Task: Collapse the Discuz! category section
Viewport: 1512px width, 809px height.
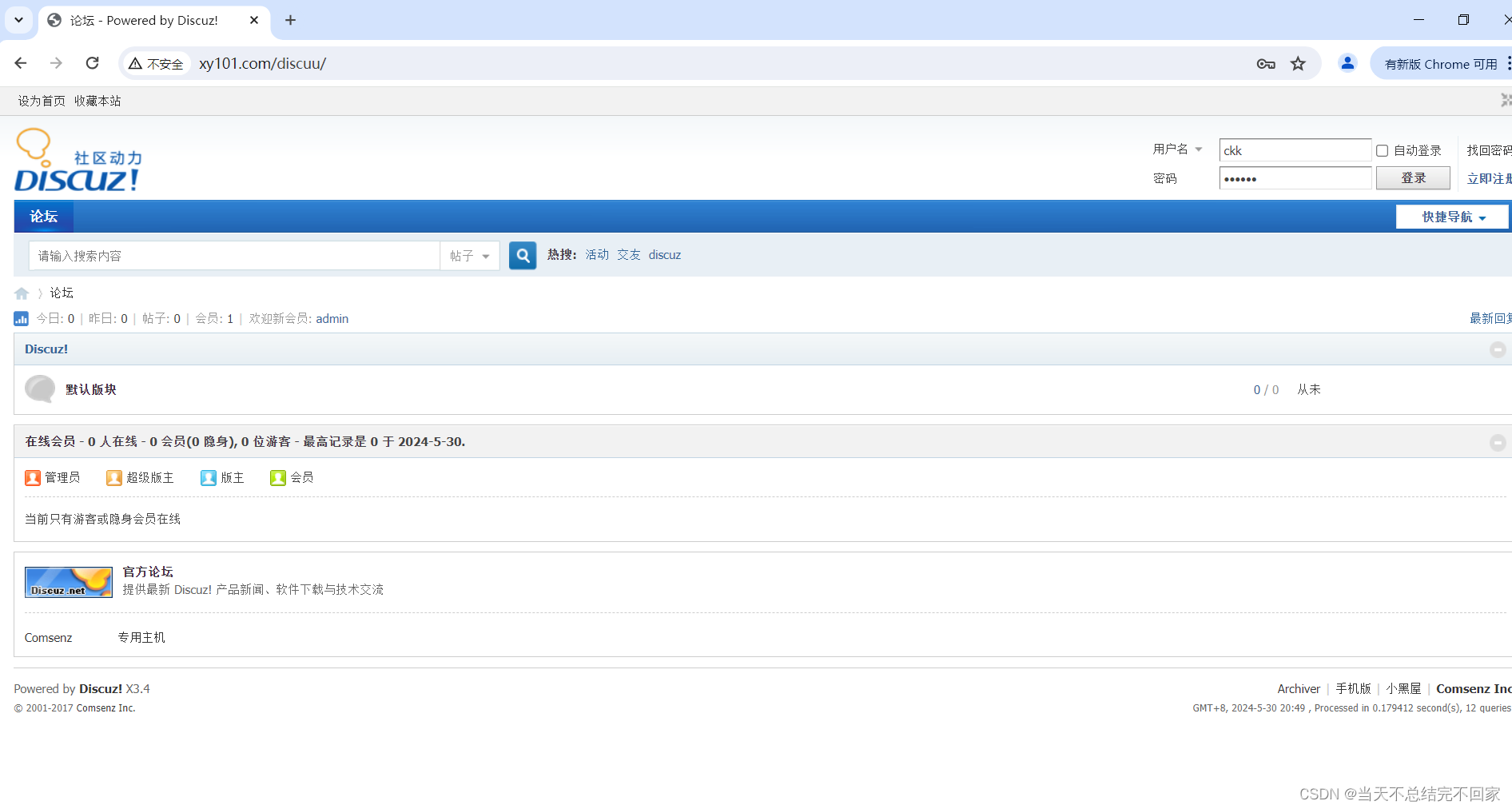Action: [x=1498, y=349]
